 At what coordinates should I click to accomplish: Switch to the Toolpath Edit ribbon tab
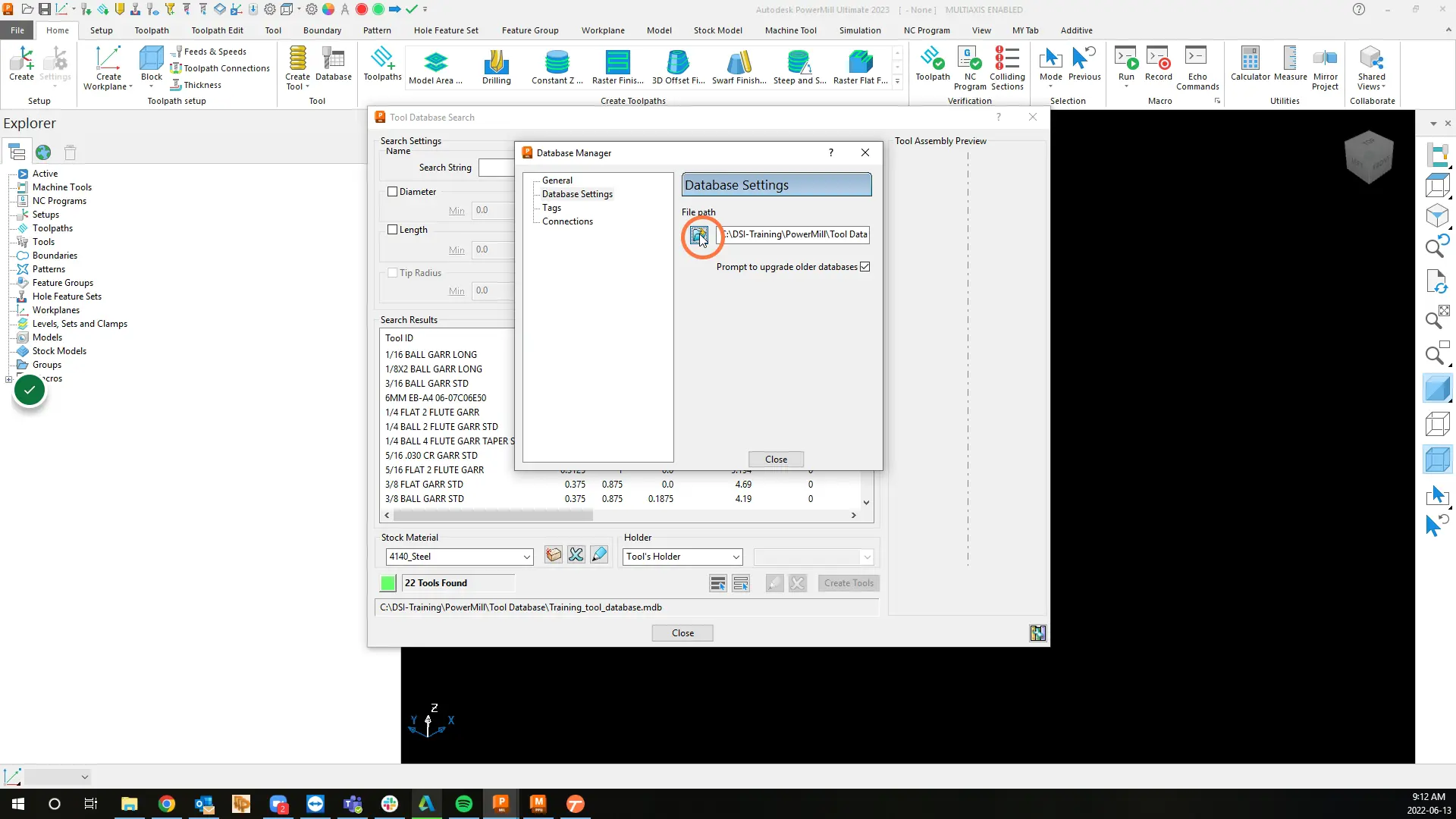pos(217,30)
